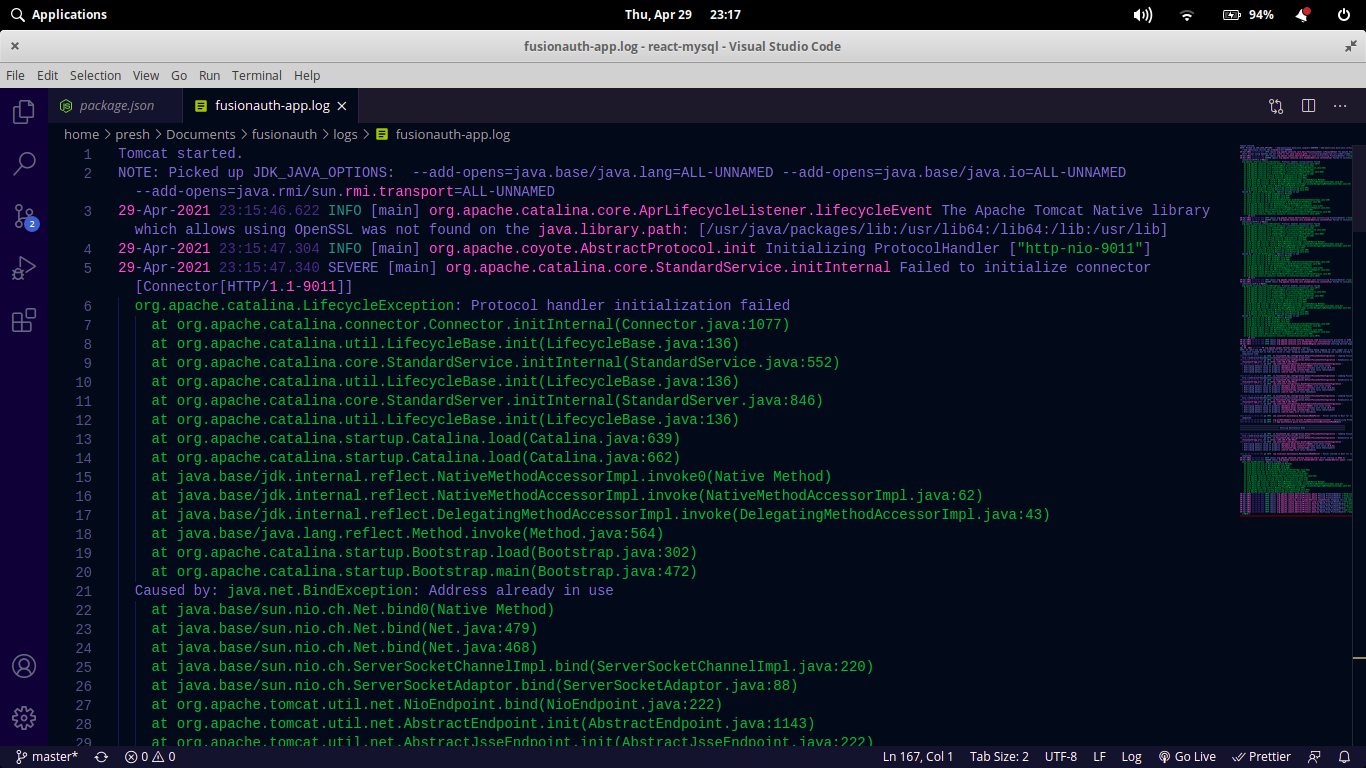The image size is (1366, 768).
Task: Click Prettier status bar item
Action: click(x=1261, y=757)
